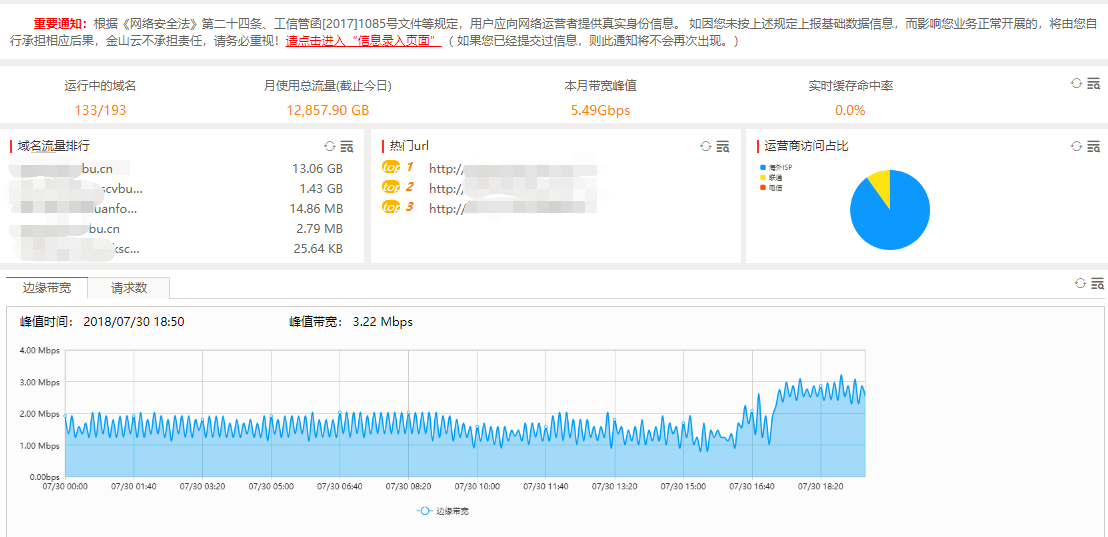The height and width of the screenshot is (537, 1108).
Task: Open details for 域名流量排行 panel
Action: point(347,146)
